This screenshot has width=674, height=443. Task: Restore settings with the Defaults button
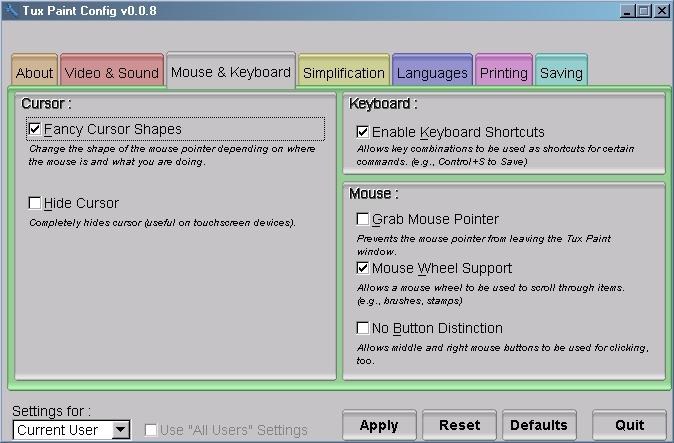[x=539, y=425]
